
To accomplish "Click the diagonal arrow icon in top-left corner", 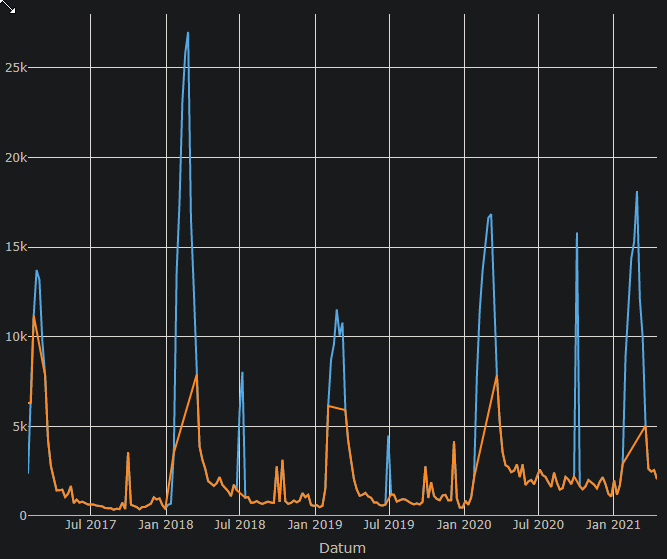I will pos(9,7).
